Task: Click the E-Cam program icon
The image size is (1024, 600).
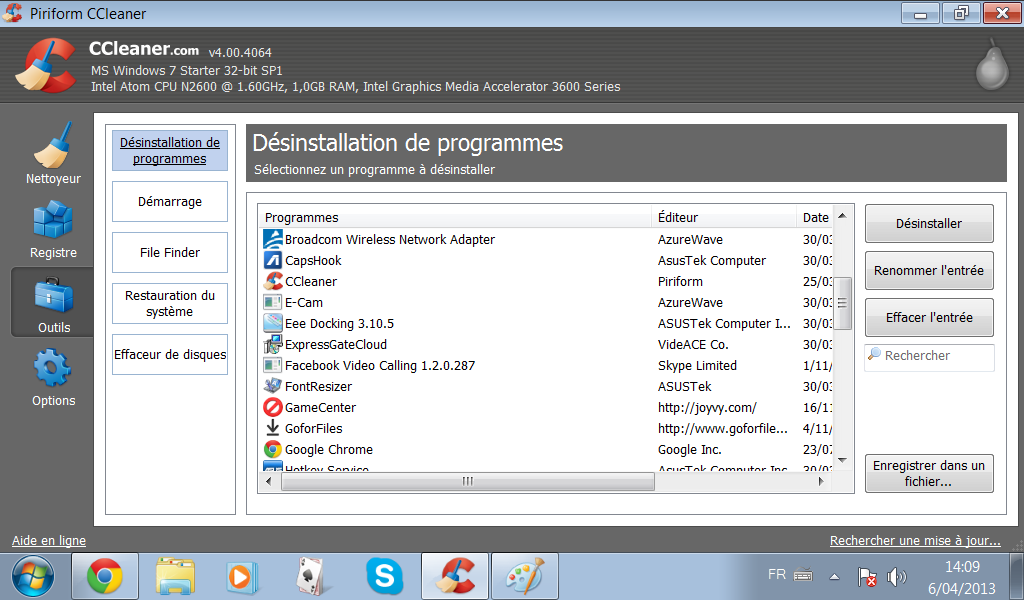Action: (272, 302)
